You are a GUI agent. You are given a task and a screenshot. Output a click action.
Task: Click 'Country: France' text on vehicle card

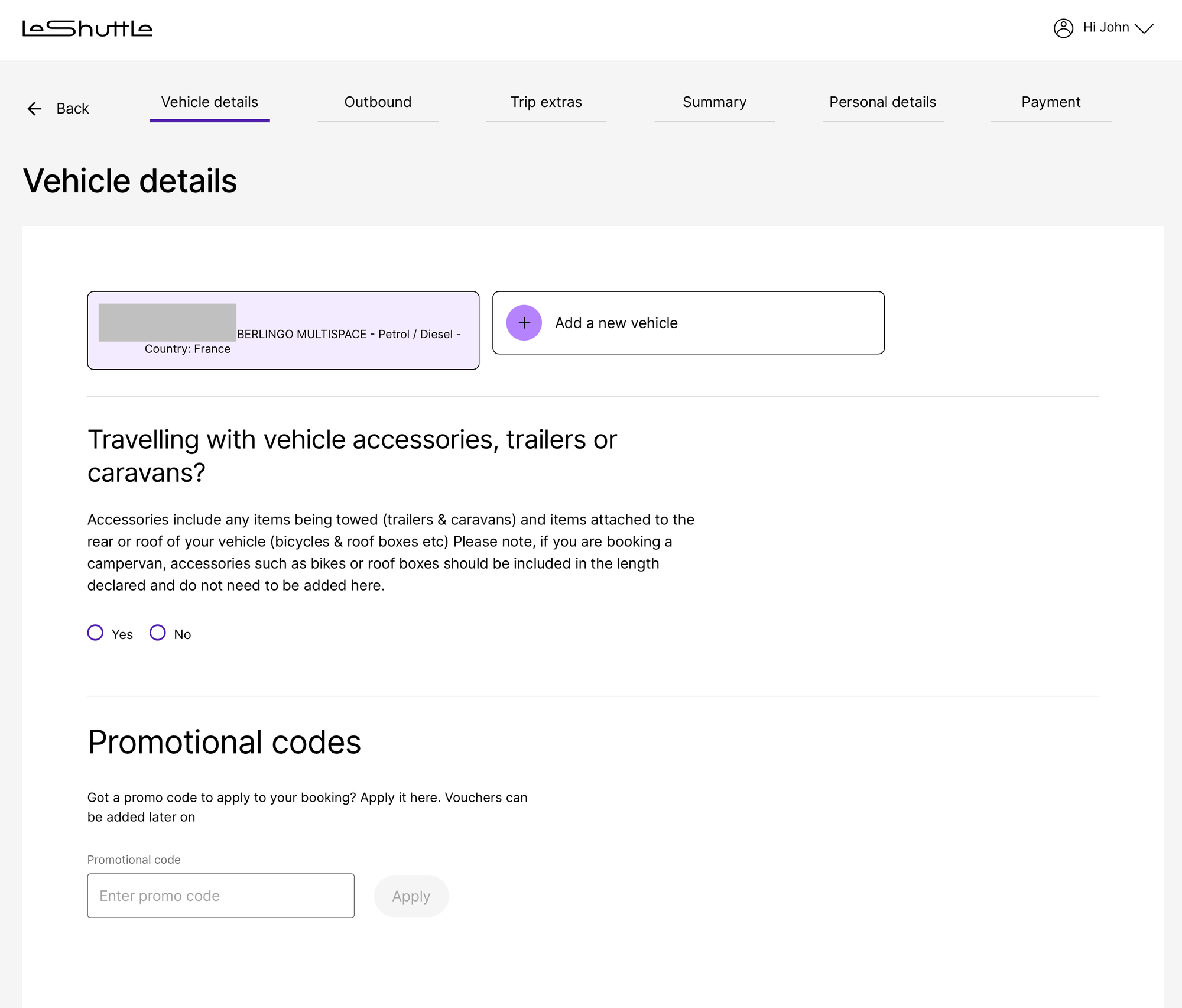[x=187, y=349]
